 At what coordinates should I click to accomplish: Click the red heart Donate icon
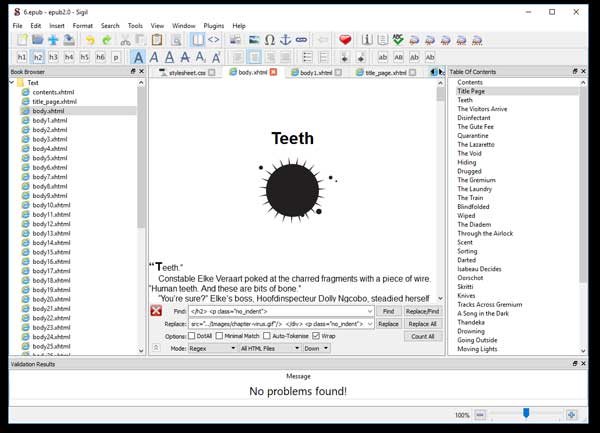click(x=345, y=40)
